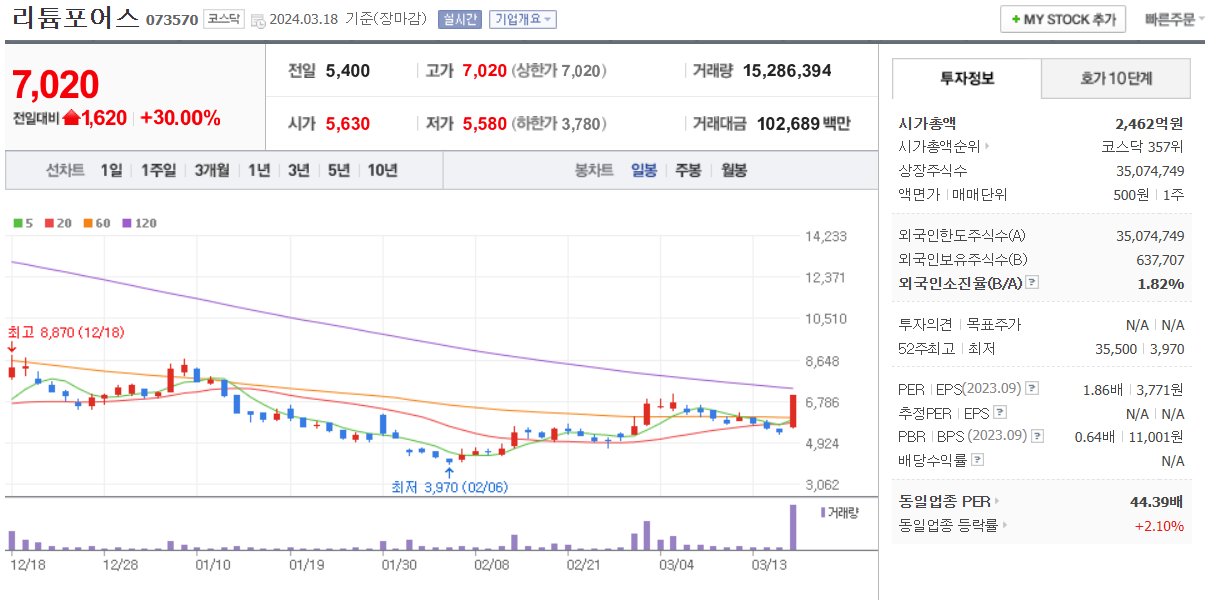Click the 52주최고 최저 value 35,500 | 3,970

[1140, 349]
